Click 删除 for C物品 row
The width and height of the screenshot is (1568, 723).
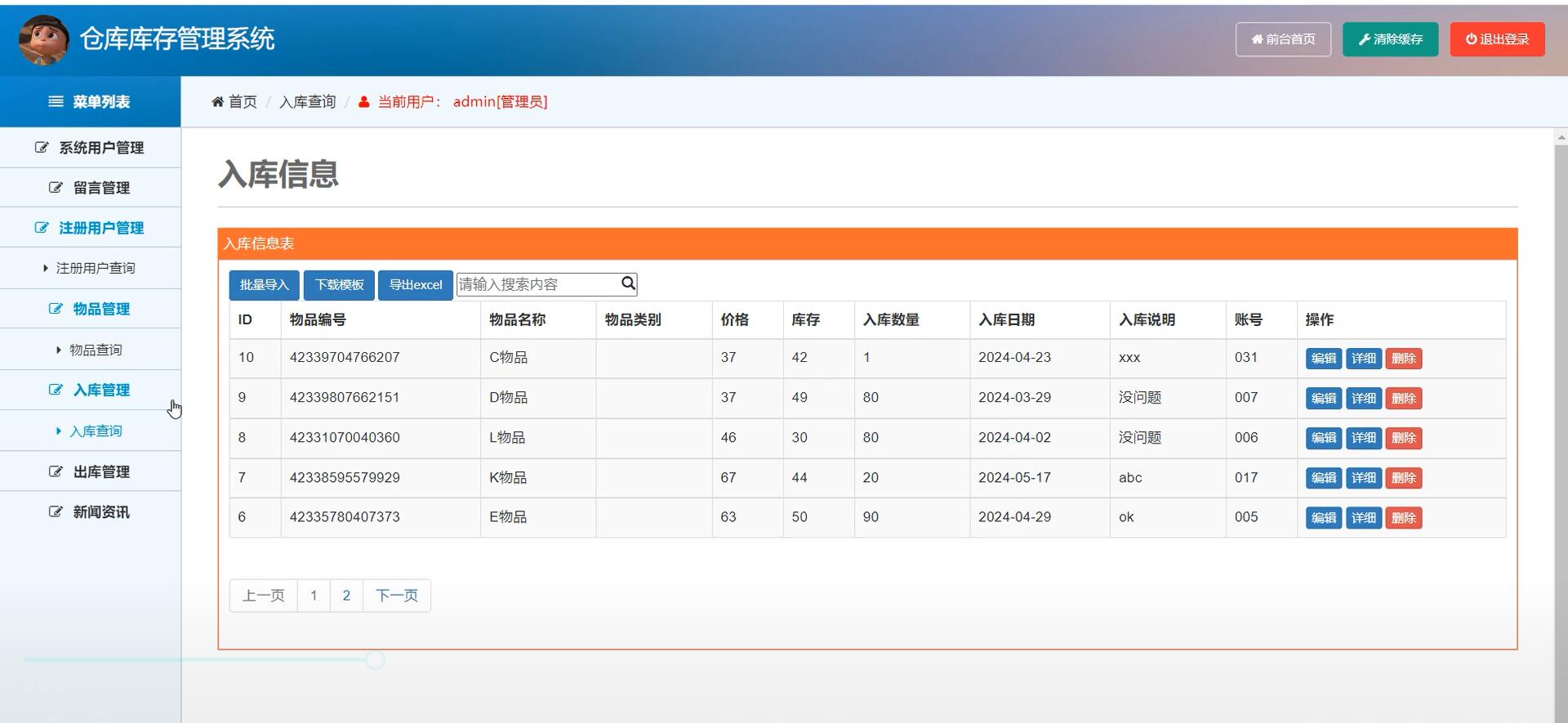(x=1403, y=359)
